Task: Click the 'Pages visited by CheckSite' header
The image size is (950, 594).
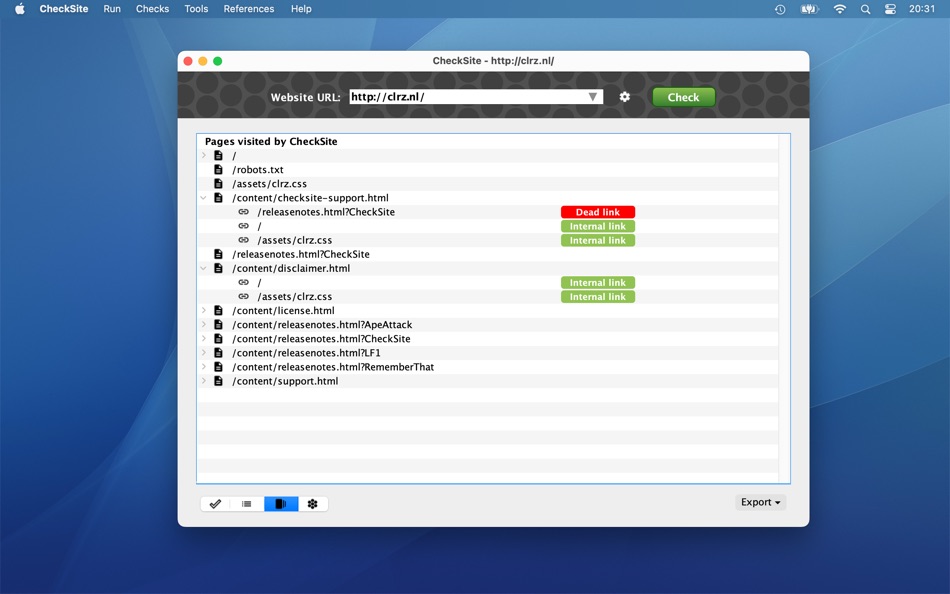Action: tap(271, 141)
